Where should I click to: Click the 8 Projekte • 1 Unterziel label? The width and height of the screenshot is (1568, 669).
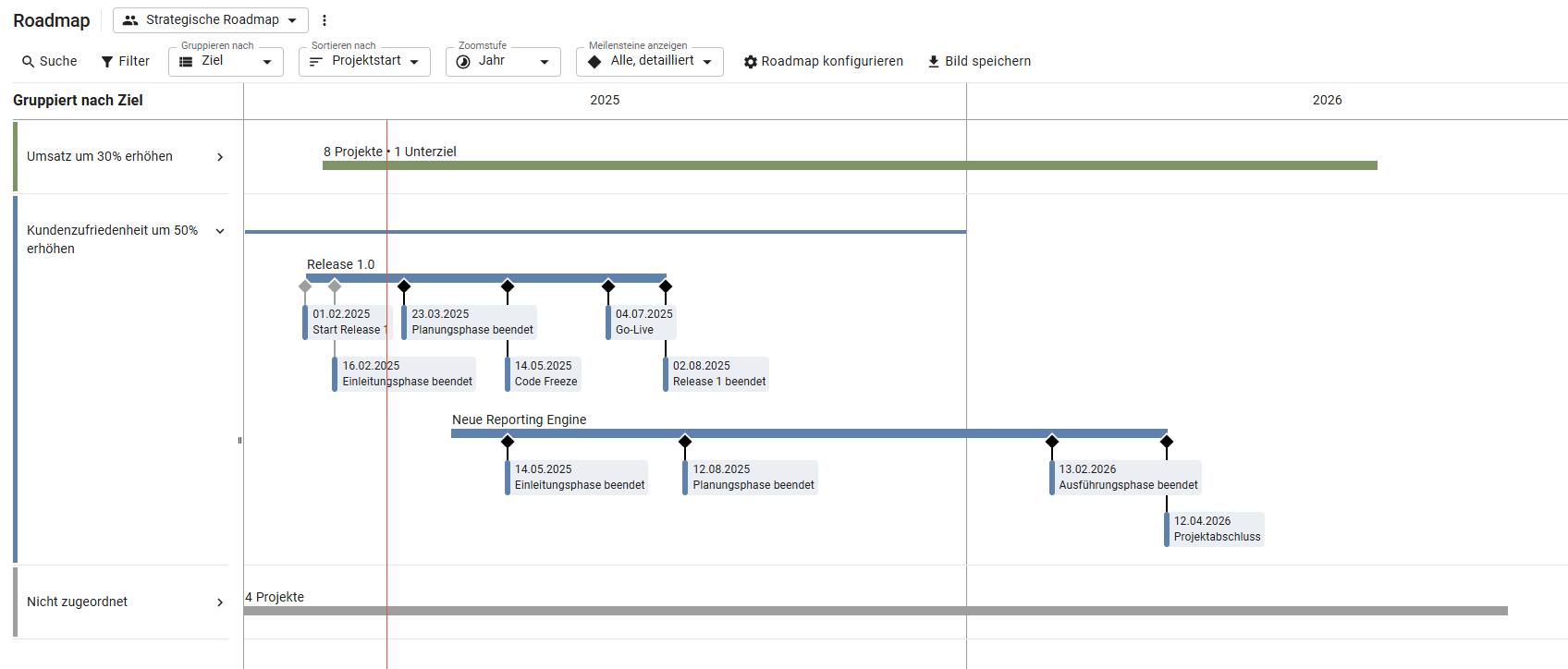pos(389,152)
